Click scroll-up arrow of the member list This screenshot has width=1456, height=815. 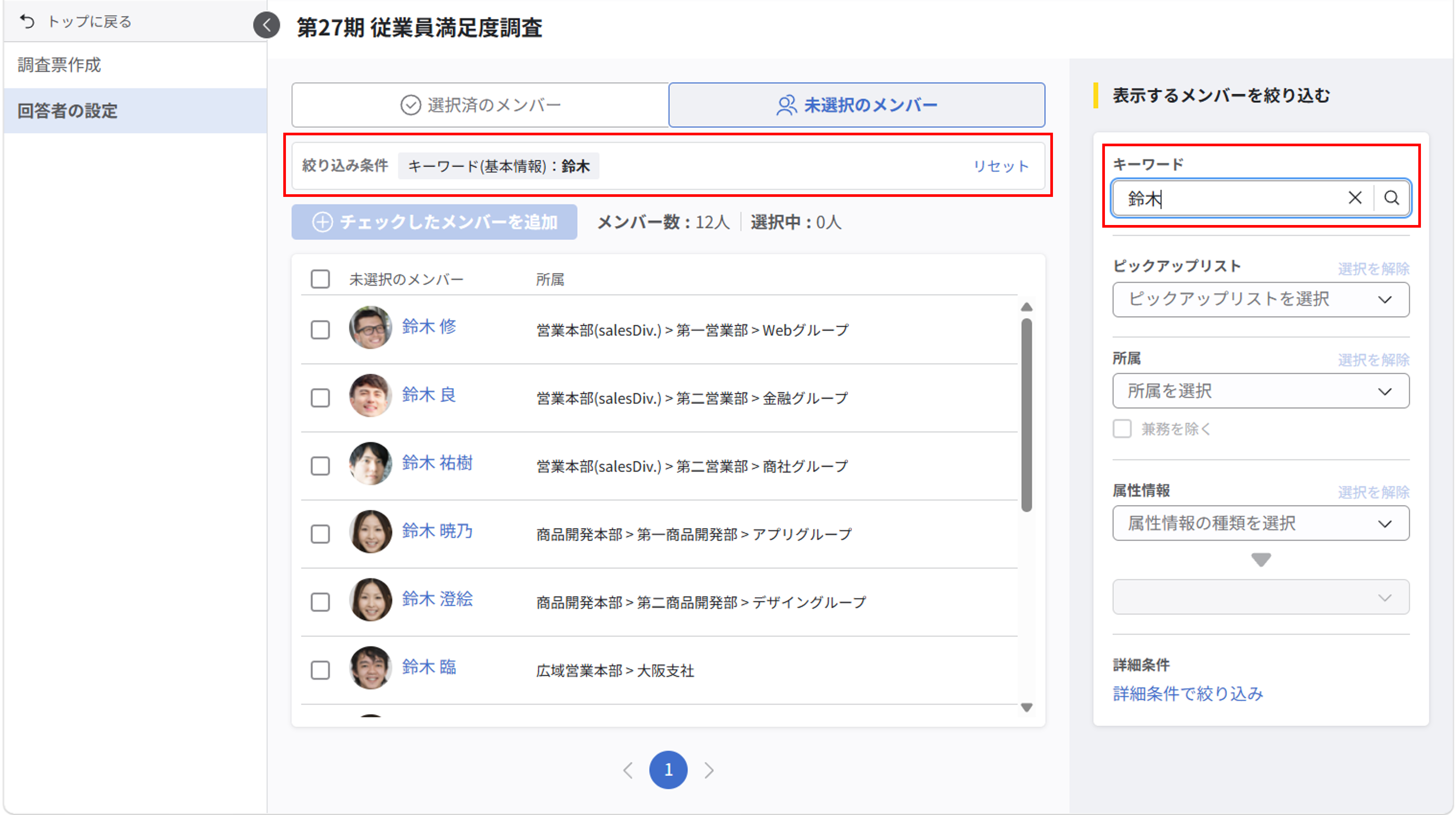click(1027, 307)
